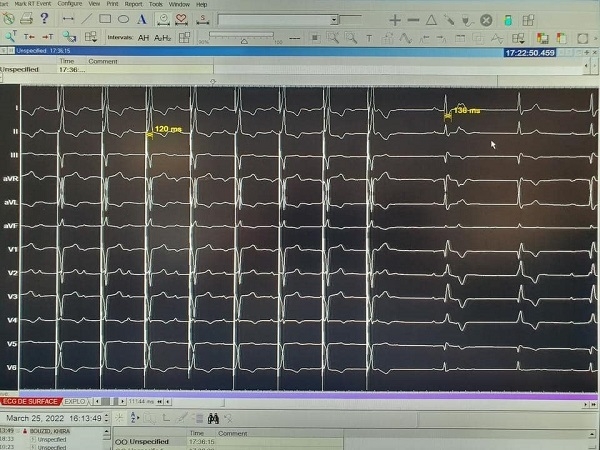Adjust the sweep speed slider handle

244,41
